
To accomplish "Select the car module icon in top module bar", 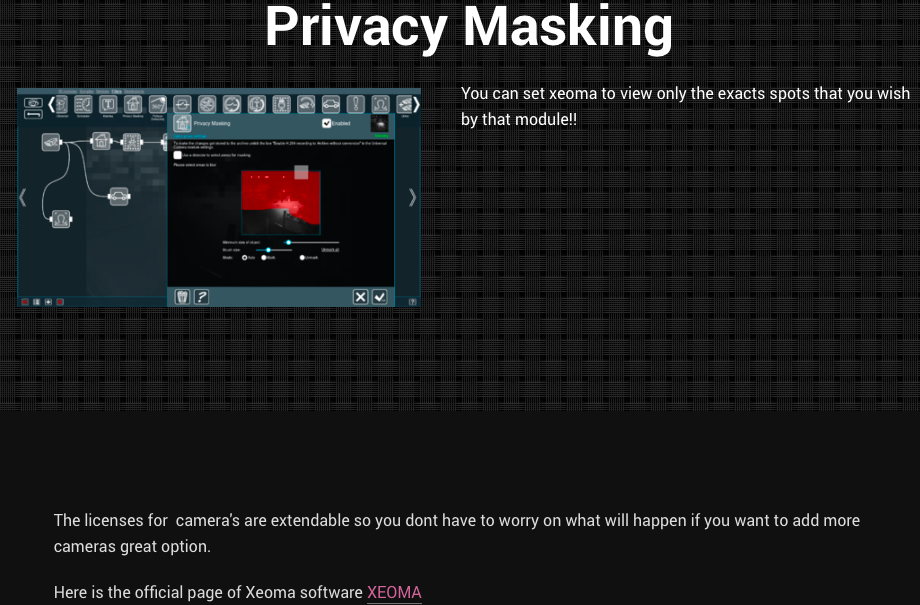I will [331, 104].
